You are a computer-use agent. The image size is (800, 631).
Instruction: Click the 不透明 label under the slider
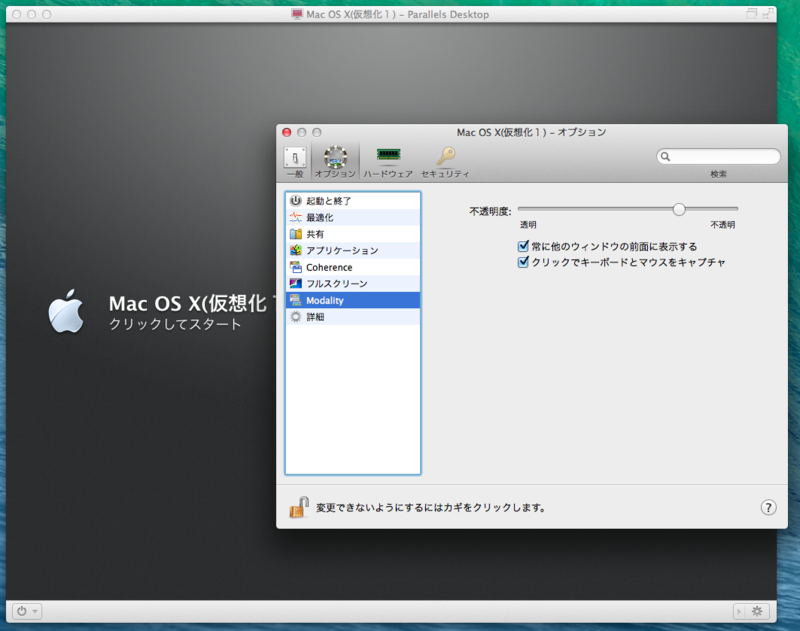(x=722, y=225)
